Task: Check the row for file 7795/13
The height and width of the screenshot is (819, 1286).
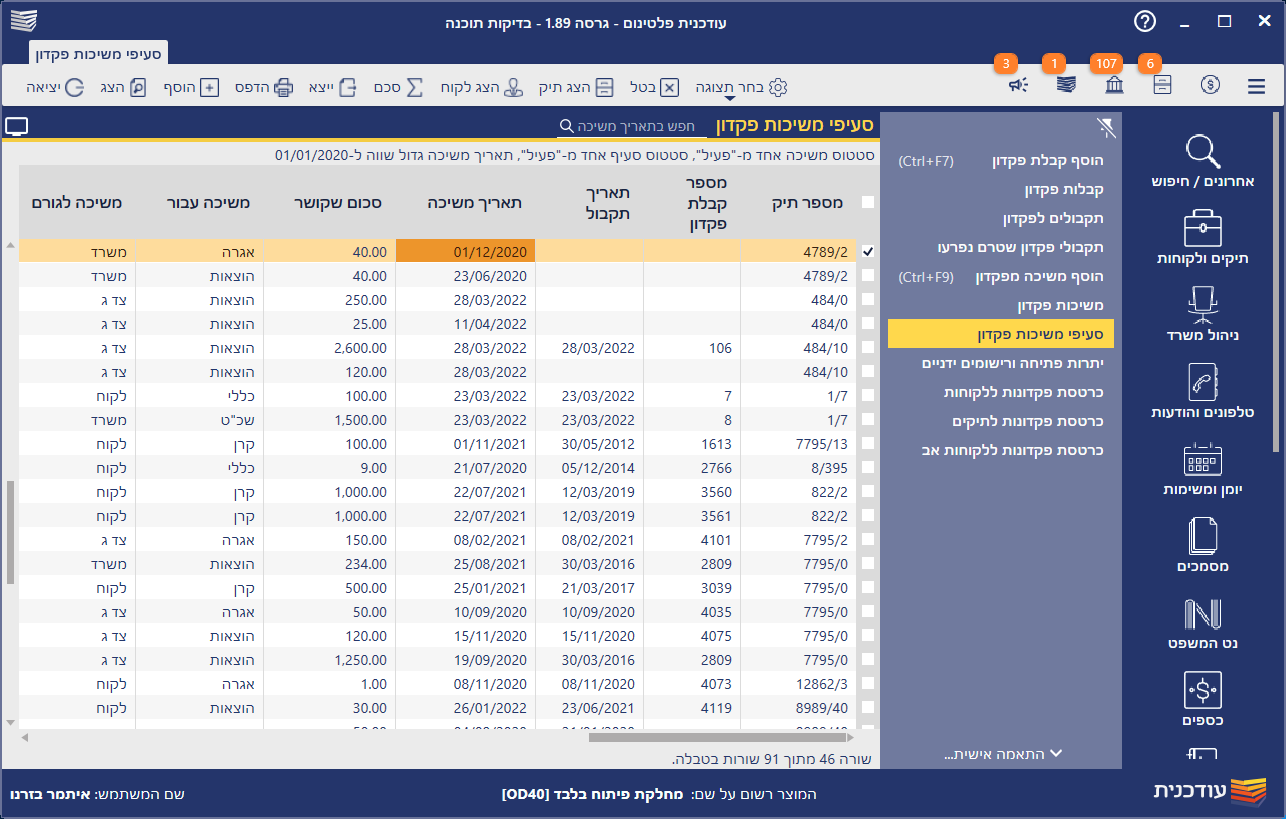Action: tap(867, 443)
